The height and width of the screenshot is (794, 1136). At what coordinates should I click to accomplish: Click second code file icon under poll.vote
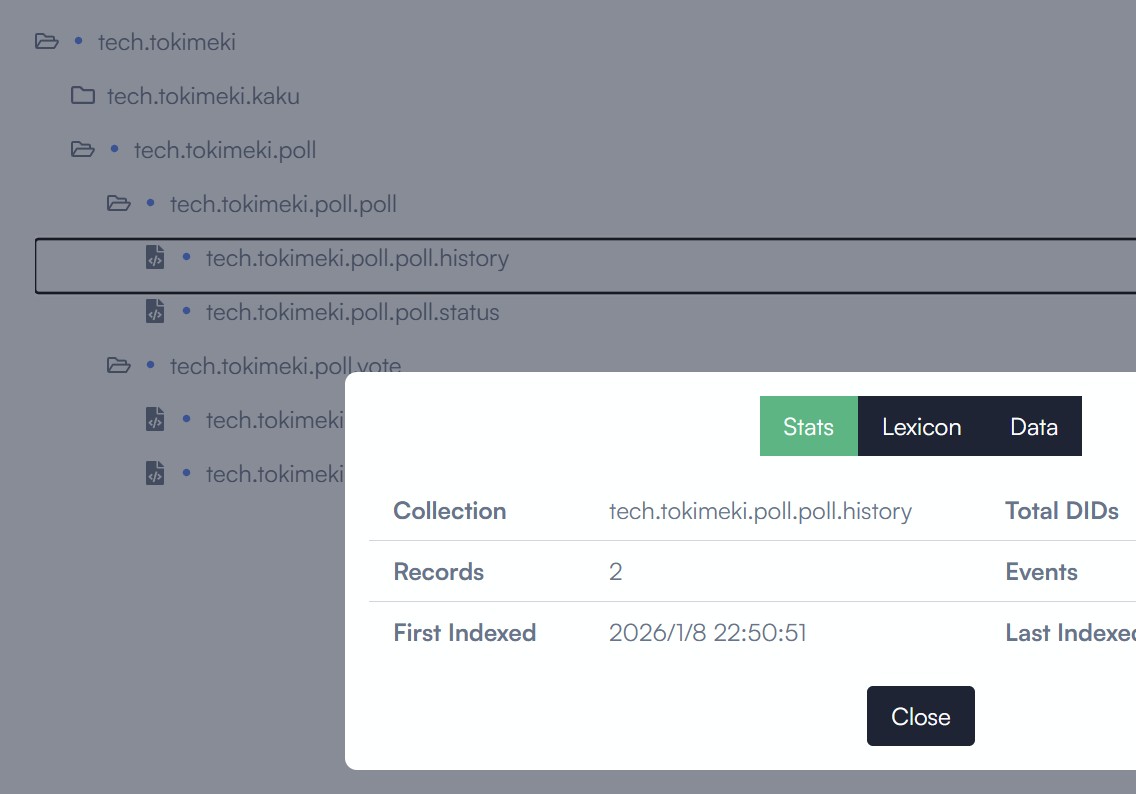(154, 474)
